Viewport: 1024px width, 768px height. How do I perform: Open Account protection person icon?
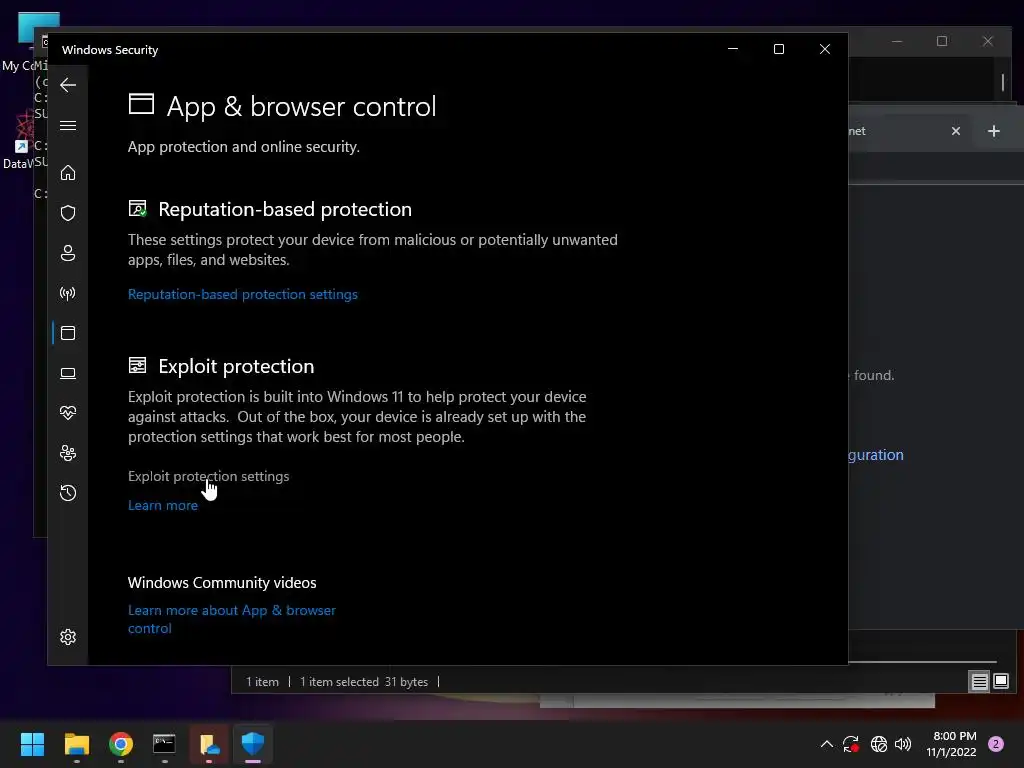point(68,253)
